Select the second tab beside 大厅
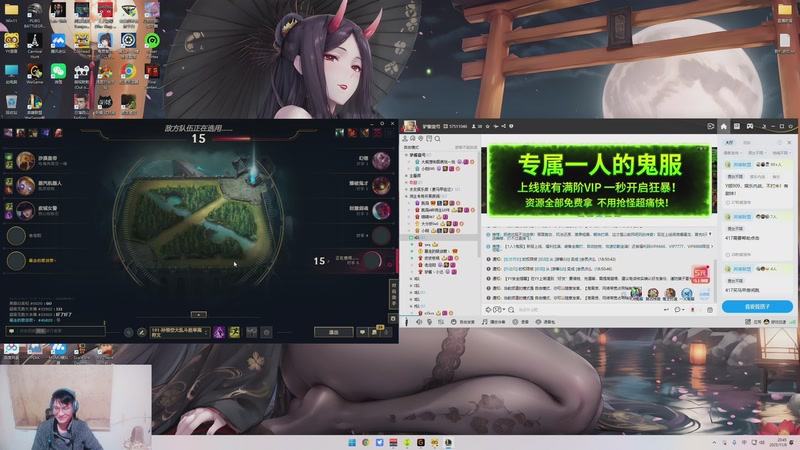This screenshot has width=800, height=450. 746,142
